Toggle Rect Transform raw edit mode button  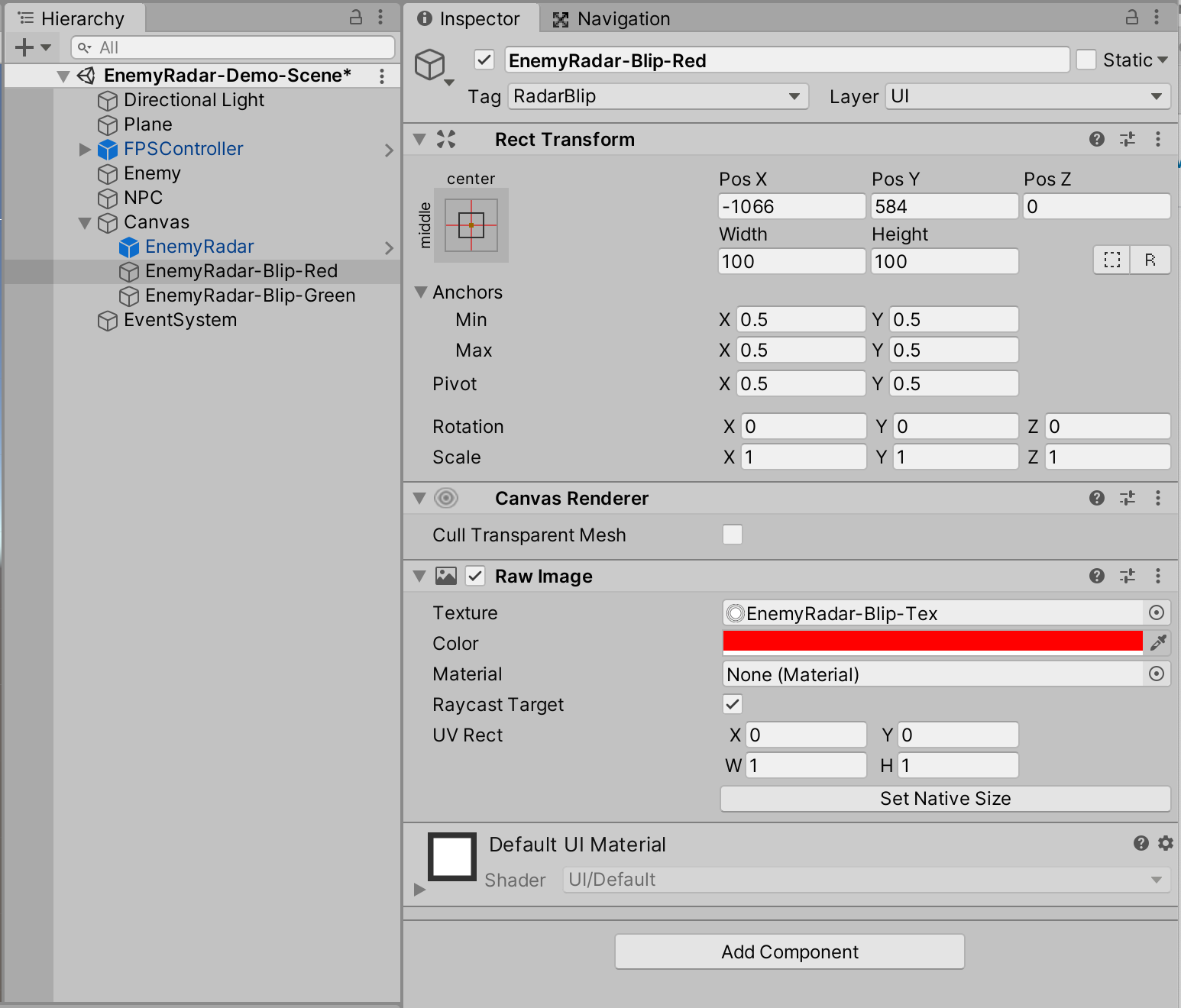coord(1150,260)
